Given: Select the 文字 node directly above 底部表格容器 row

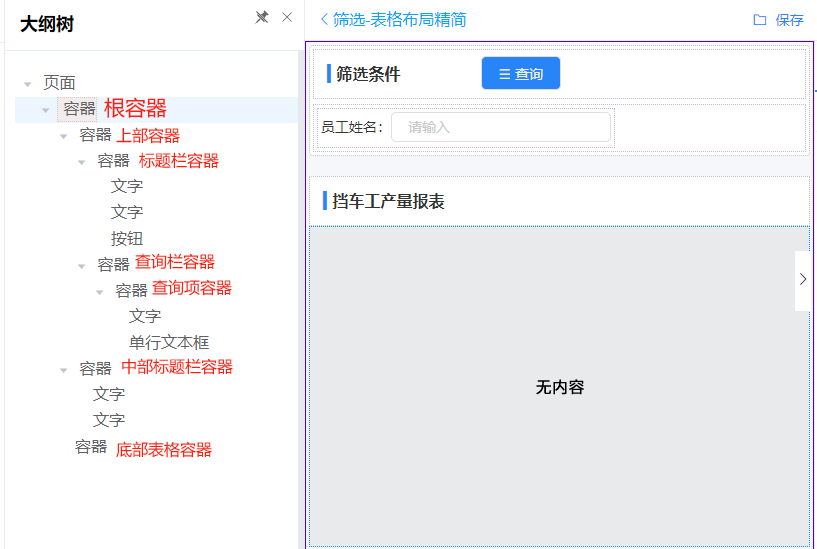Looking at the screenshot, I should click(x=109, y=420).
